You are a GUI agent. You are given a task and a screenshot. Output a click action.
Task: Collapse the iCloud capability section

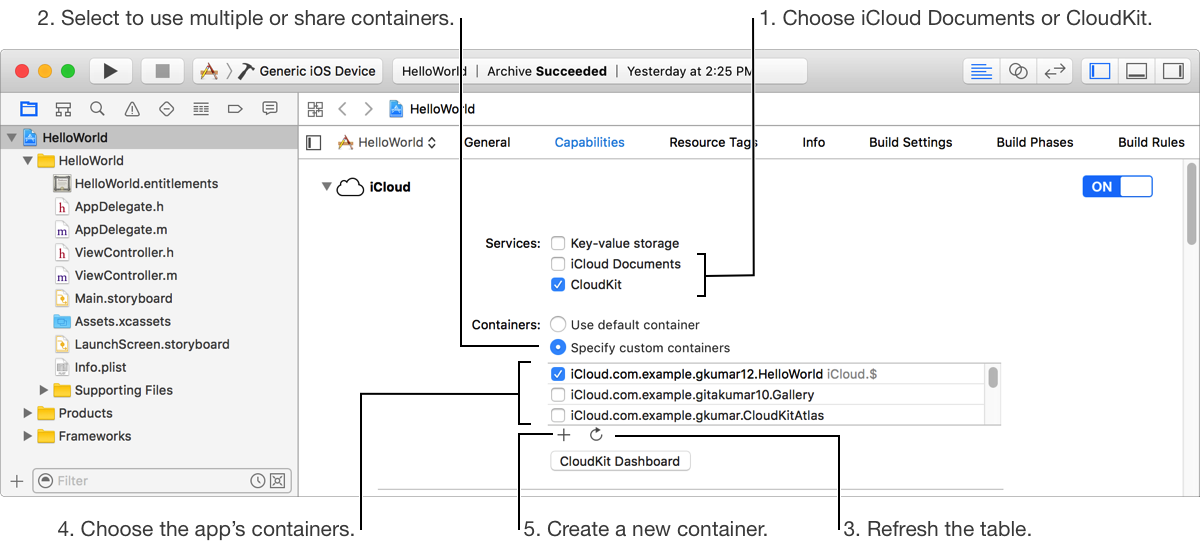tap(325, 187)
